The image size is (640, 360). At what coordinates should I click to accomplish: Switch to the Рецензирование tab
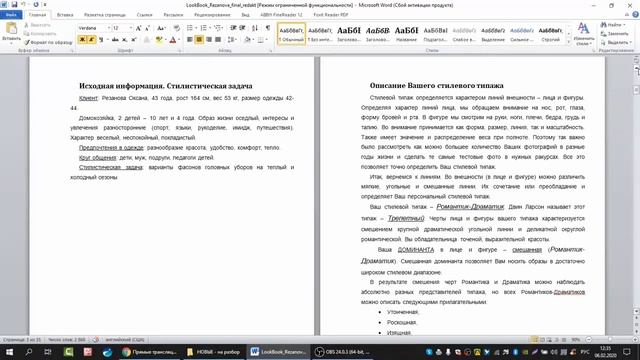pyautogui.click(x=212, y=15)
